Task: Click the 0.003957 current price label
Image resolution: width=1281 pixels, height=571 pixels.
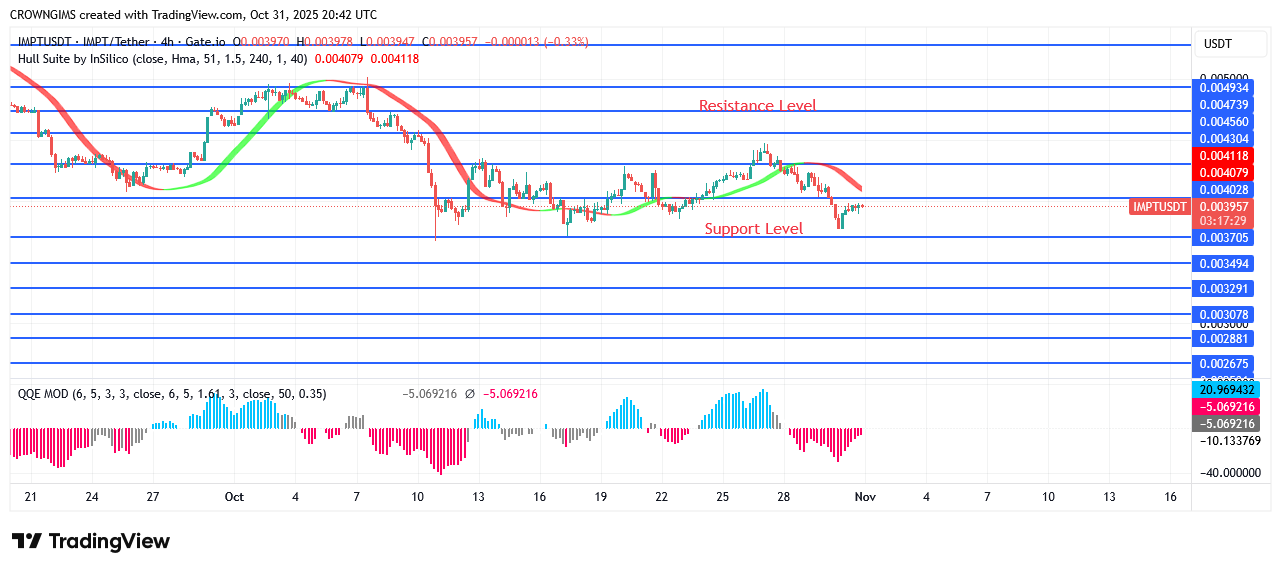Action: click(1224, 207)
